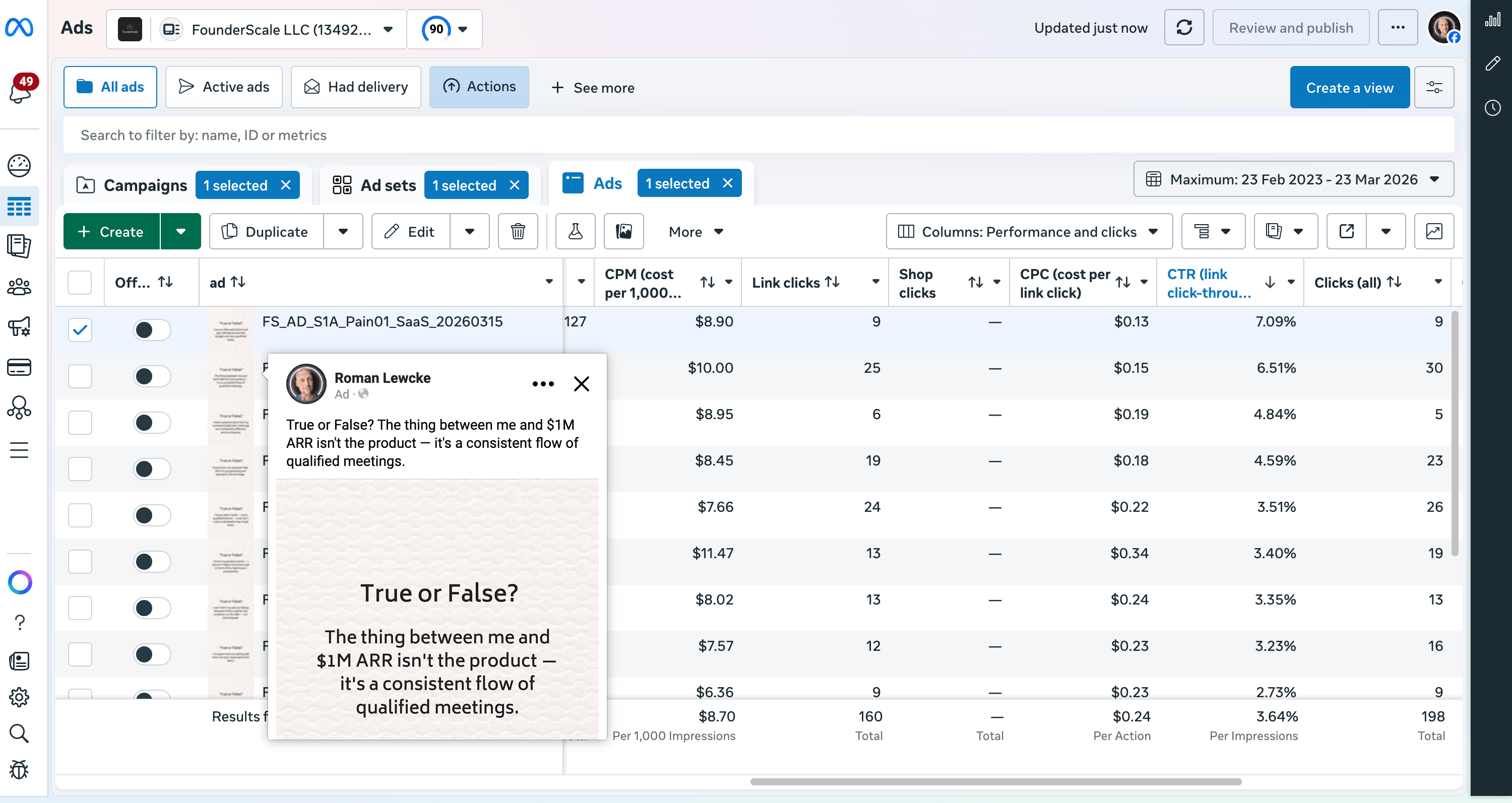Expand the Columns: Performance and clicks dropdown
The height and width of the screenshot is (803, 1512).
point(1029,232)
